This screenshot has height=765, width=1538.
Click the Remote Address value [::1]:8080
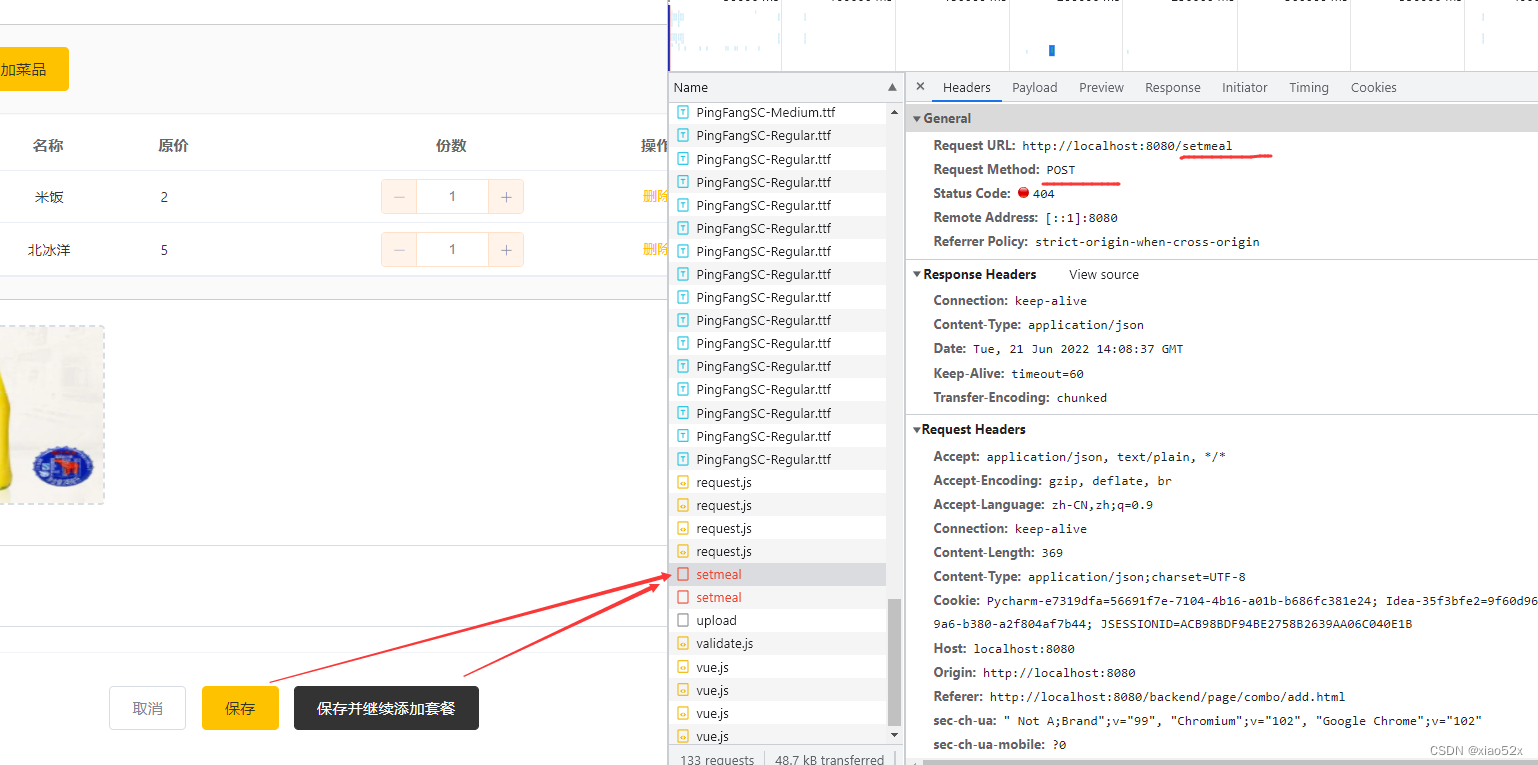pos(1082,218)
